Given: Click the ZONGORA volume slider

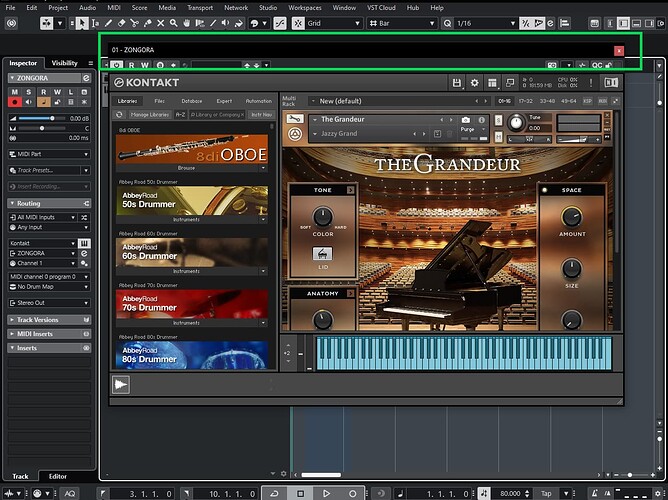Looking at the screenshot, I should click(x=42, y=118).
